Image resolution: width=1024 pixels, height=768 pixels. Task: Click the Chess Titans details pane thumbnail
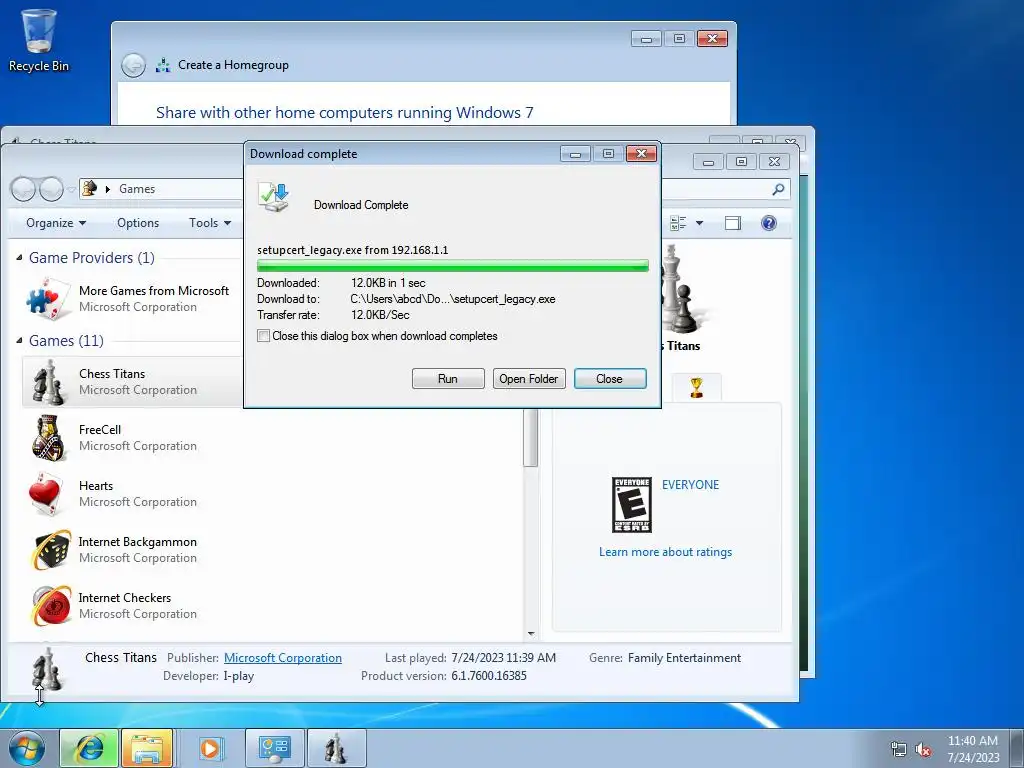[x=47, y=669]
